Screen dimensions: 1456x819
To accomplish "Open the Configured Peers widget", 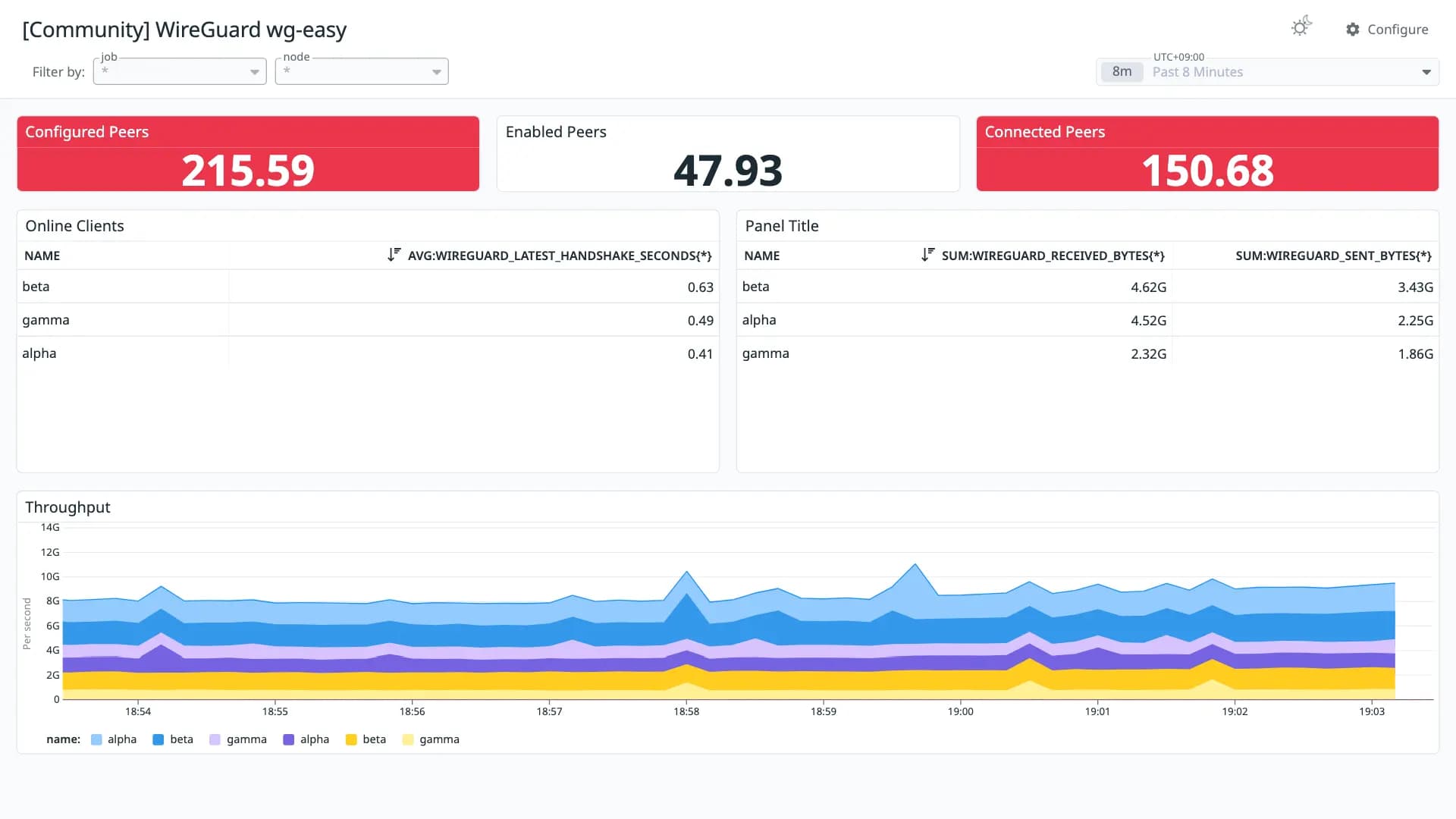I will tap(248, 153).
